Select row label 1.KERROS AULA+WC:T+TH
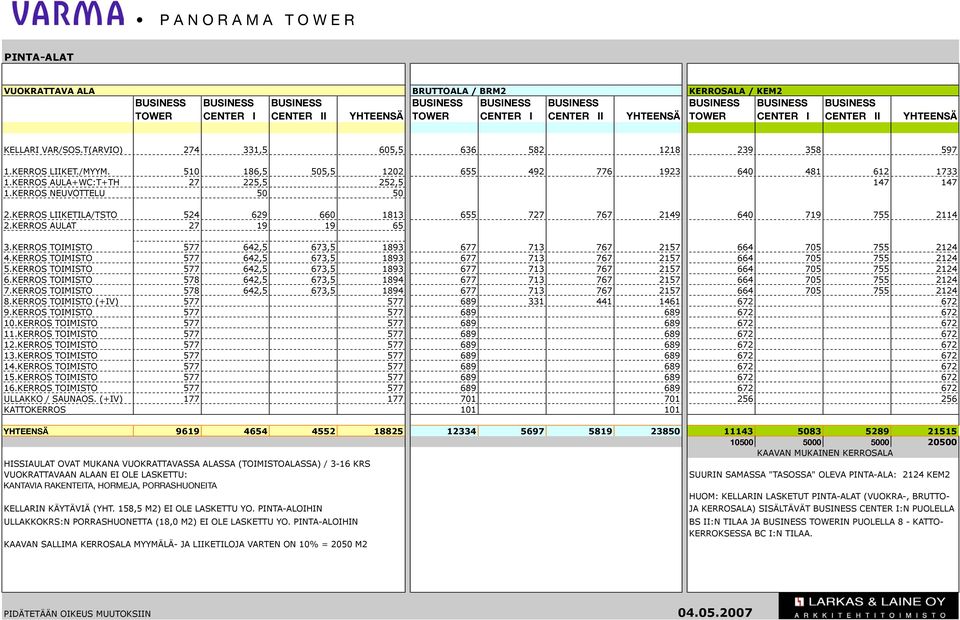Viewport: 960px width, 620px height. [62, 182]
